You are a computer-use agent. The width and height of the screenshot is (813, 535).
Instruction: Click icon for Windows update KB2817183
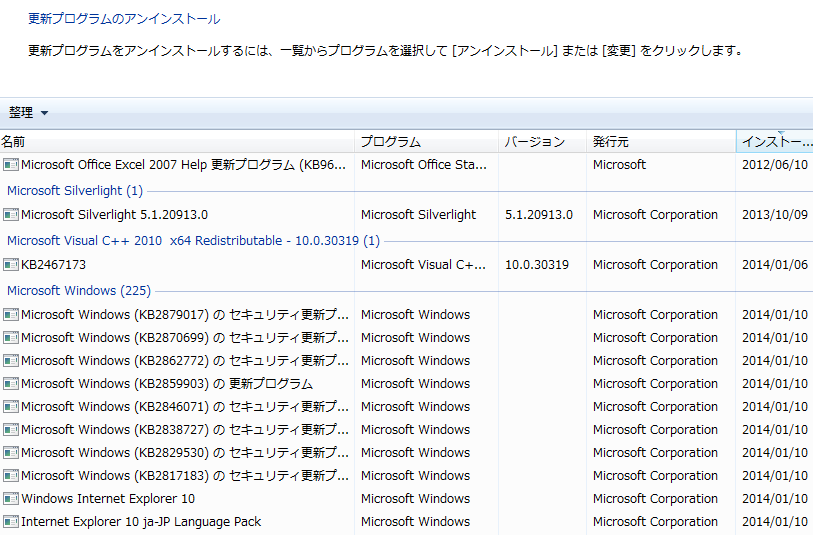[11, 476]
